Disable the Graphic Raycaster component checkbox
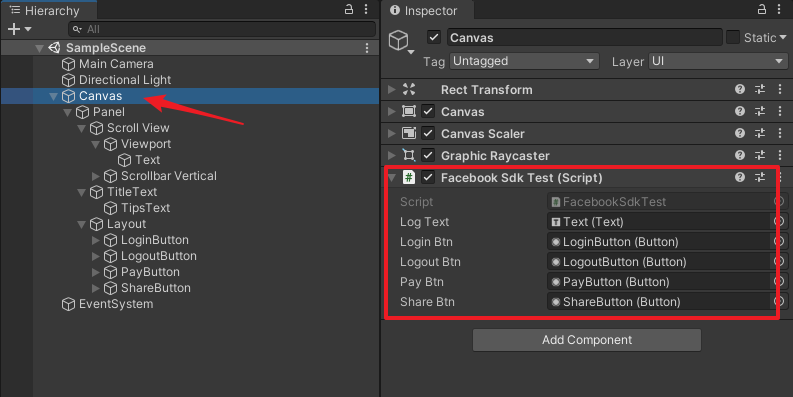The width and height of the screenshot is (793, 397). point(428,155)
